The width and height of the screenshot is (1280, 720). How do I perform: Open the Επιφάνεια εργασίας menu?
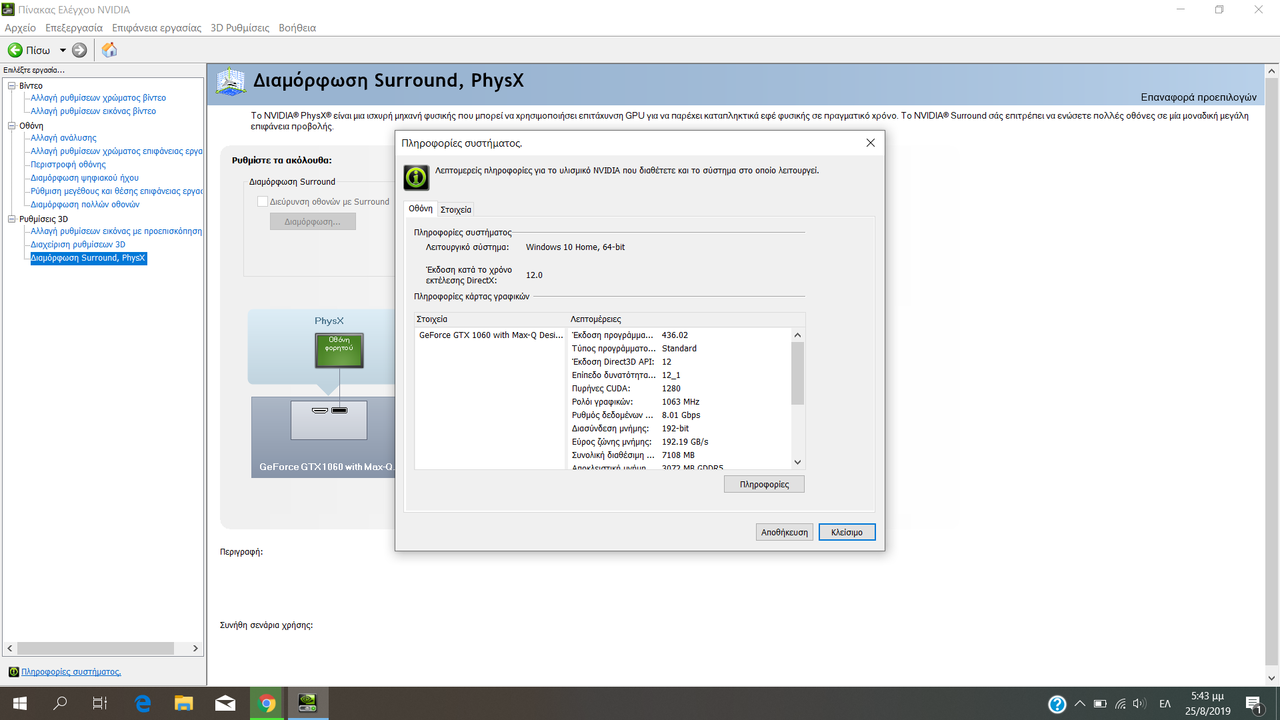click(x=156, y=28)
